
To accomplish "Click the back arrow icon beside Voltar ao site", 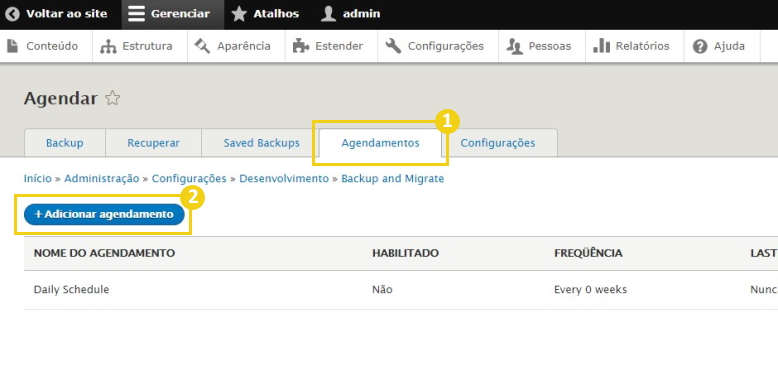I will click(12, 14).
